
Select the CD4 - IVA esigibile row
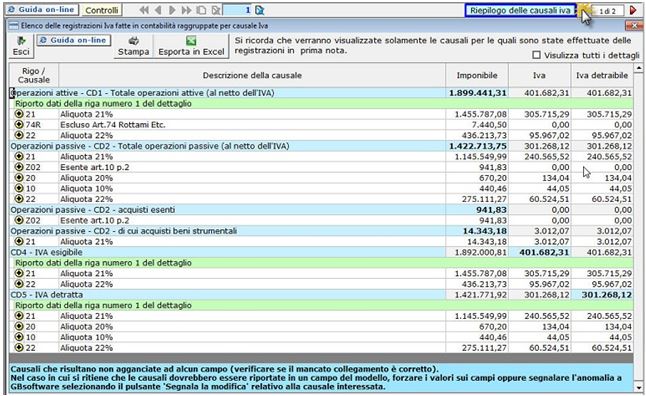[x=321, y=252]
